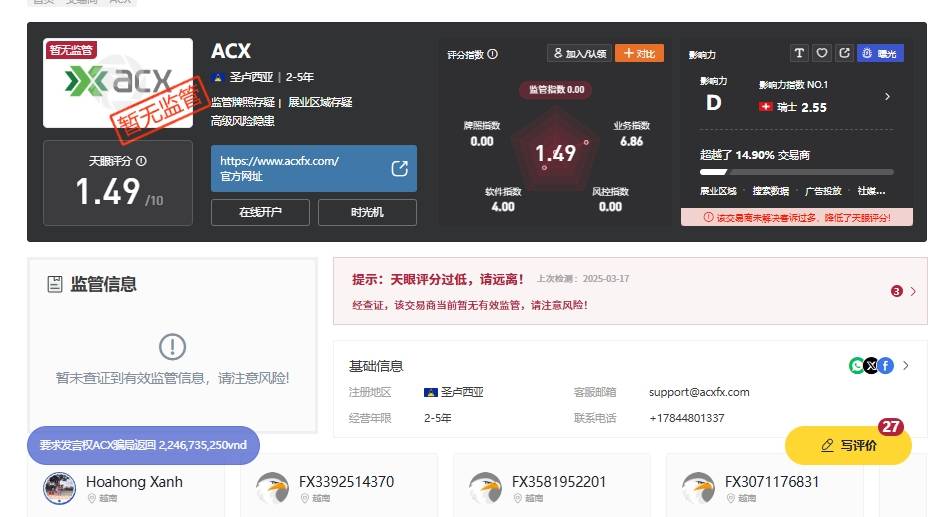Click 风控指数 0.00 value
Image resolution: width=952 pixels, height=517 pixels.
pos(610,207)
